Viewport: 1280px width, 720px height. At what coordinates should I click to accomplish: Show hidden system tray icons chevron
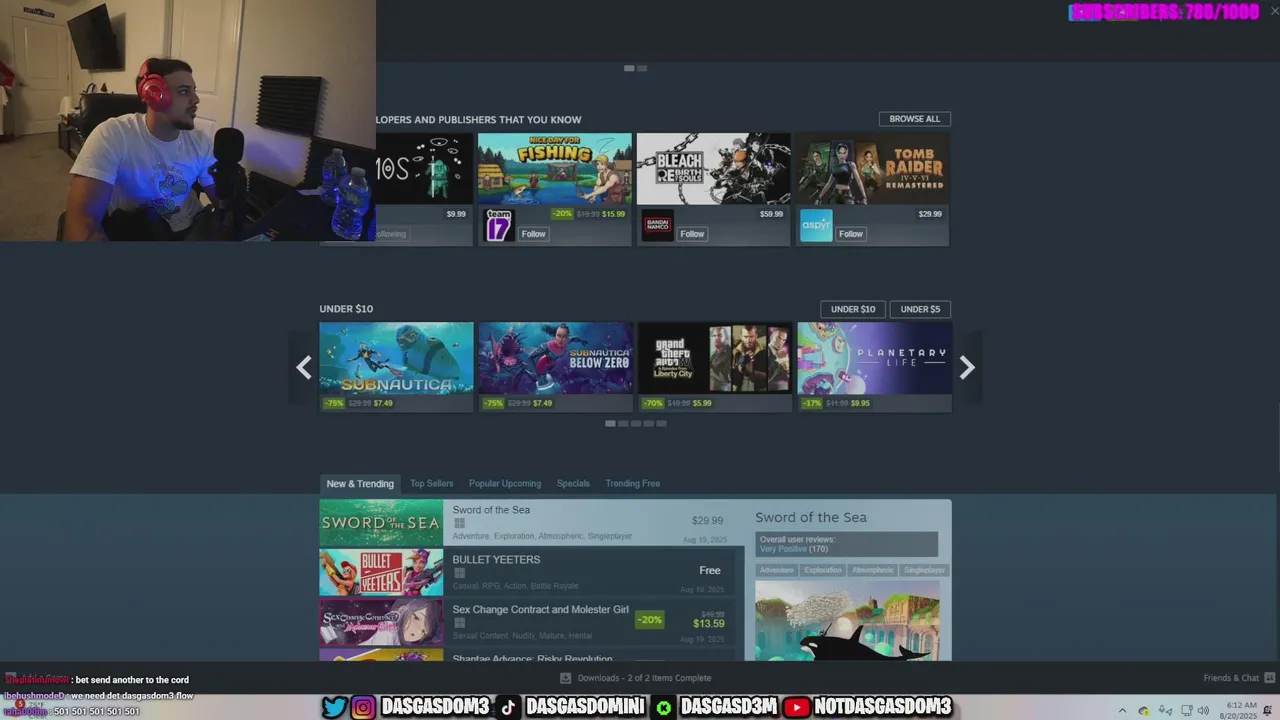pos(1122,711)
